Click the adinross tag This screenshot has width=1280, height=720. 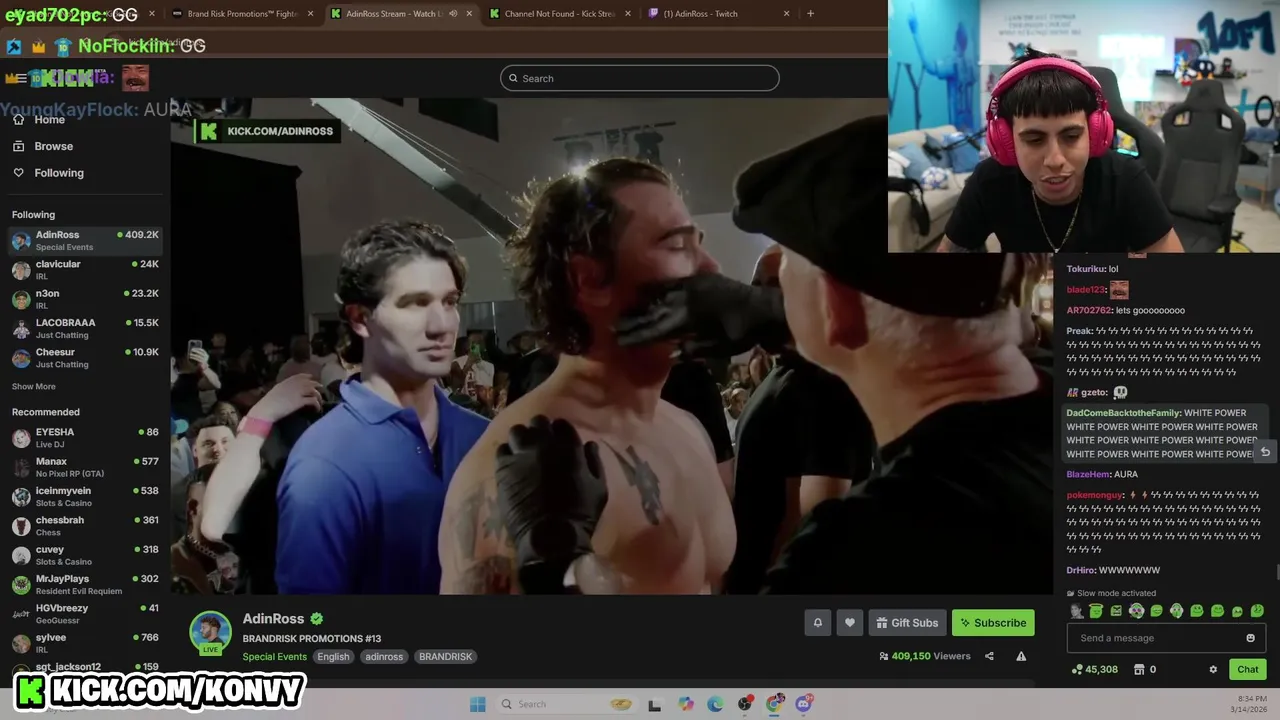[384, 657]
